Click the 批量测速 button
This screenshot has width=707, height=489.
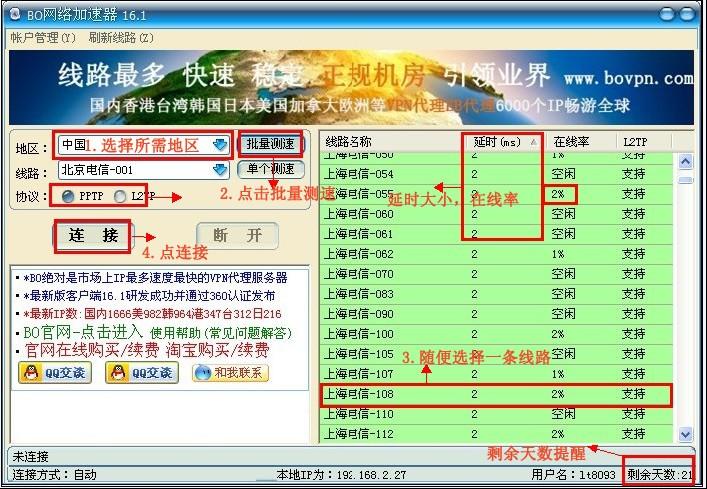click(x=271, y=144)
